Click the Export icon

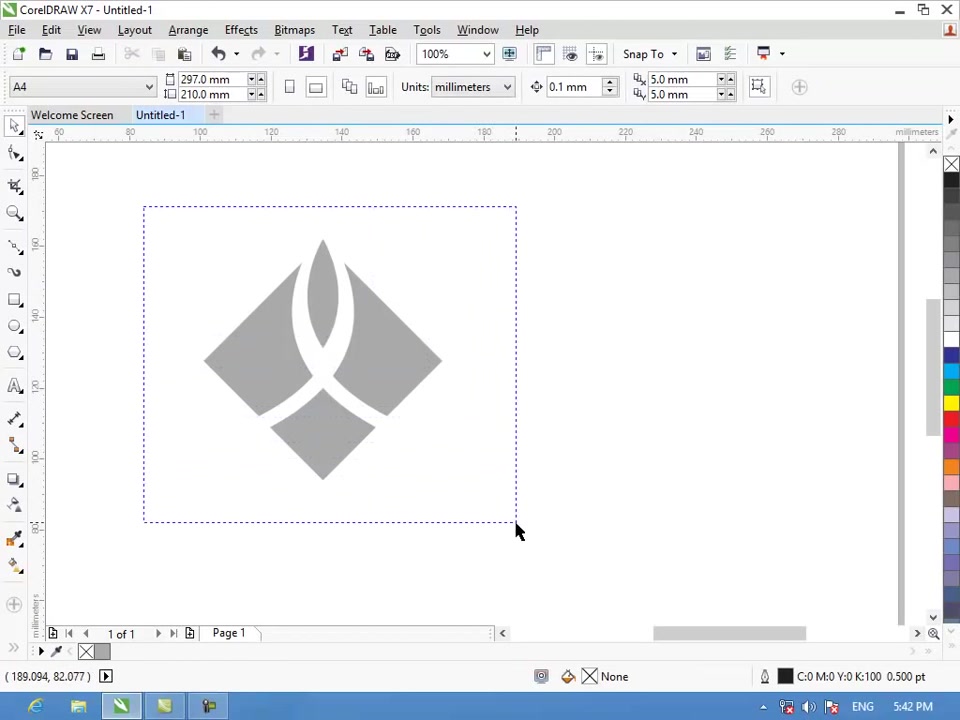pos(366,54)
